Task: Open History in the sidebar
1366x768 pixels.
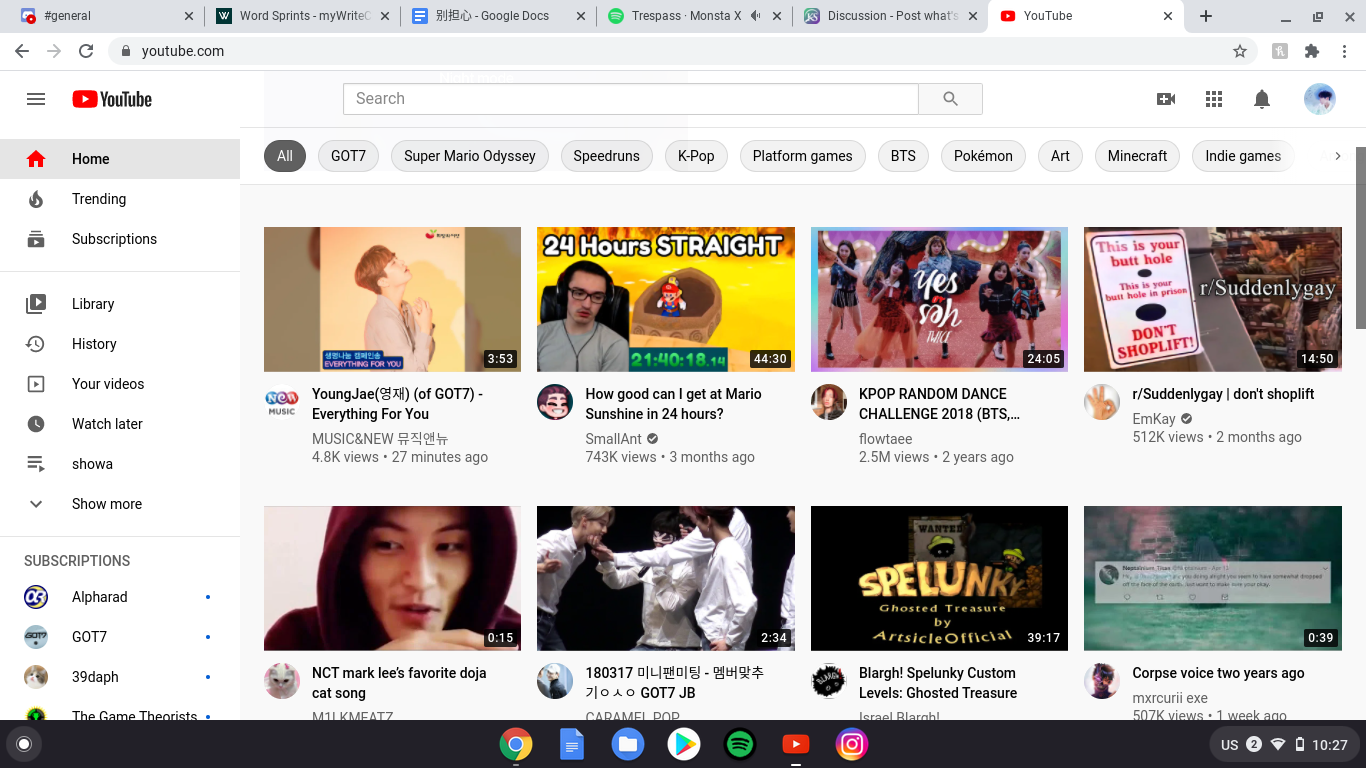Action: [120, 344]
